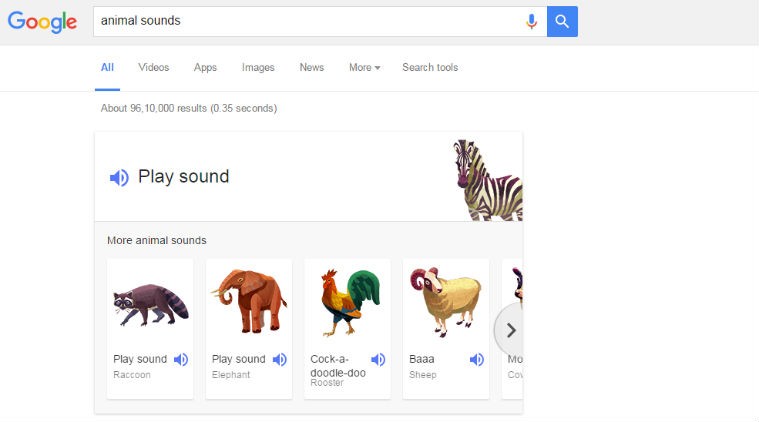Play the zebra sound speaker icon
759x422 pixels.
tap(119, 178)
